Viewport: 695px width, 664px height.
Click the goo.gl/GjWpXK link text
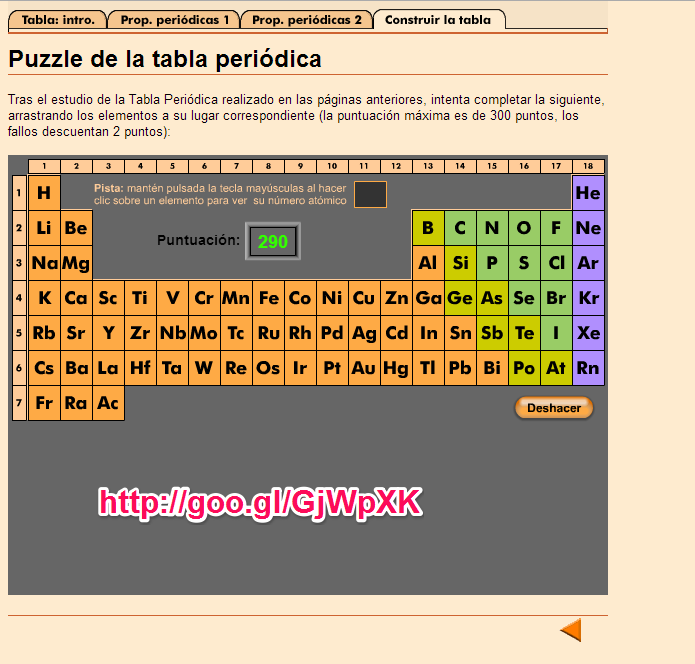260,503
